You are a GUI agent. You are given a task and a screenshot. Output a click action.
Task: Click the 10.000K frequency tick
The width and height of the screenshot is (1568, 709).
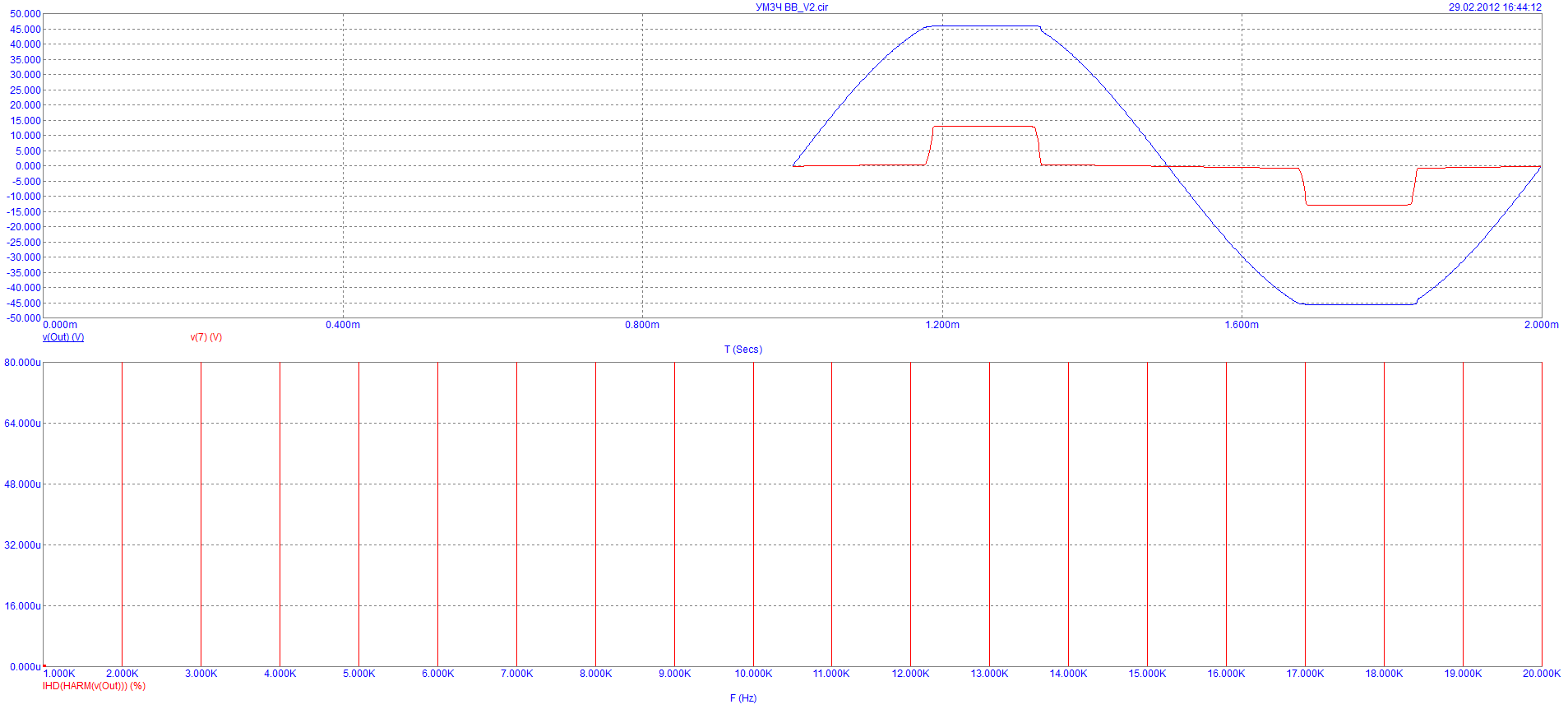(x=754, y=674)
